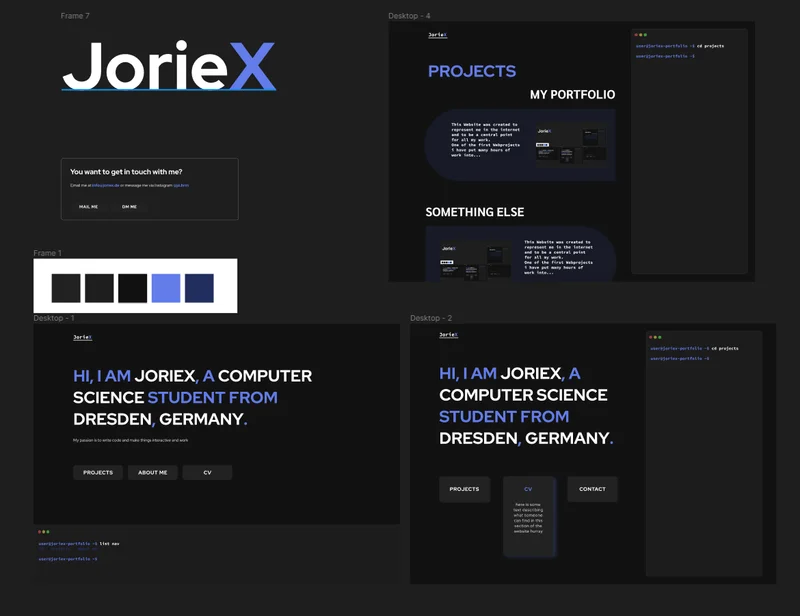Select the 'SOMETHING ELSE' heading
The width and height of the screenshot is (800, 616).
[475, 212]
